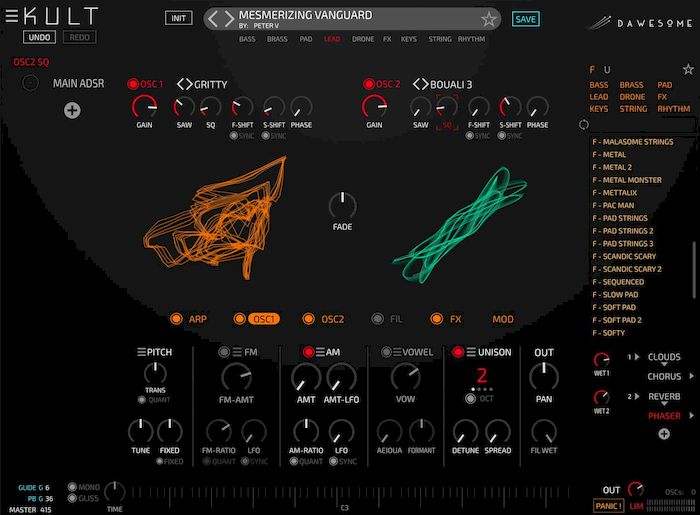Change the OSC 1 GRITTY waveform with its arrows
The width and height of the screenshot is (700, 515).
(x=184, y=84)
